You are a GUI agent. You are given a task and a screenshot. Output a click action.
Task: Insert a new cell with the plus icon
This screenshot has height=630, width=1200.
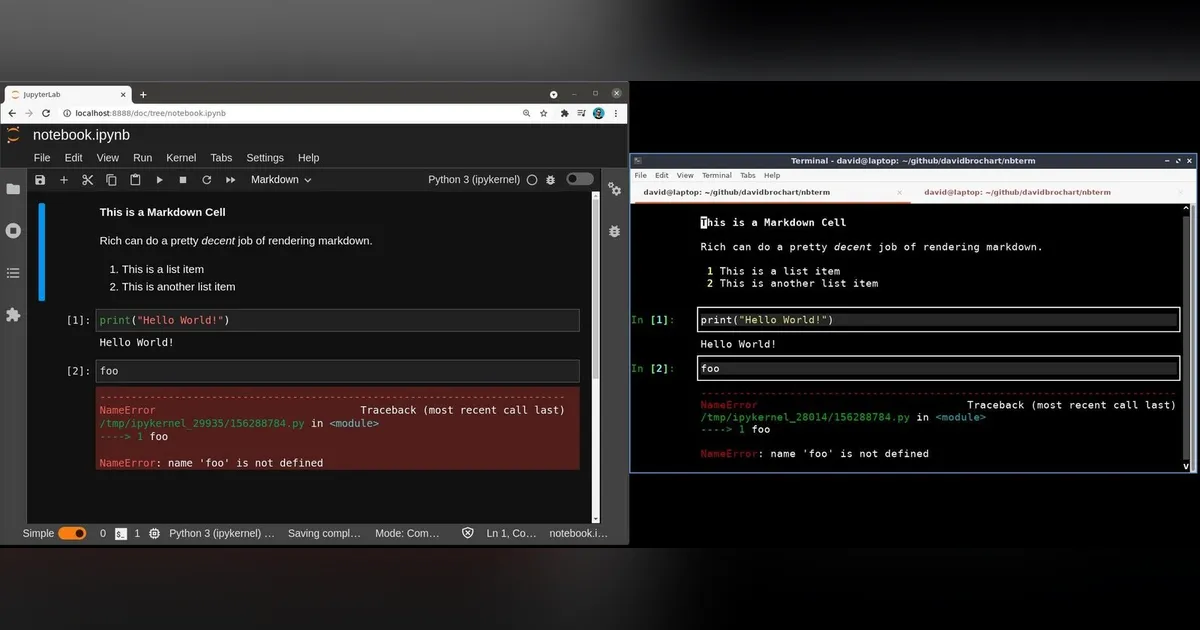tap(64, 180)
